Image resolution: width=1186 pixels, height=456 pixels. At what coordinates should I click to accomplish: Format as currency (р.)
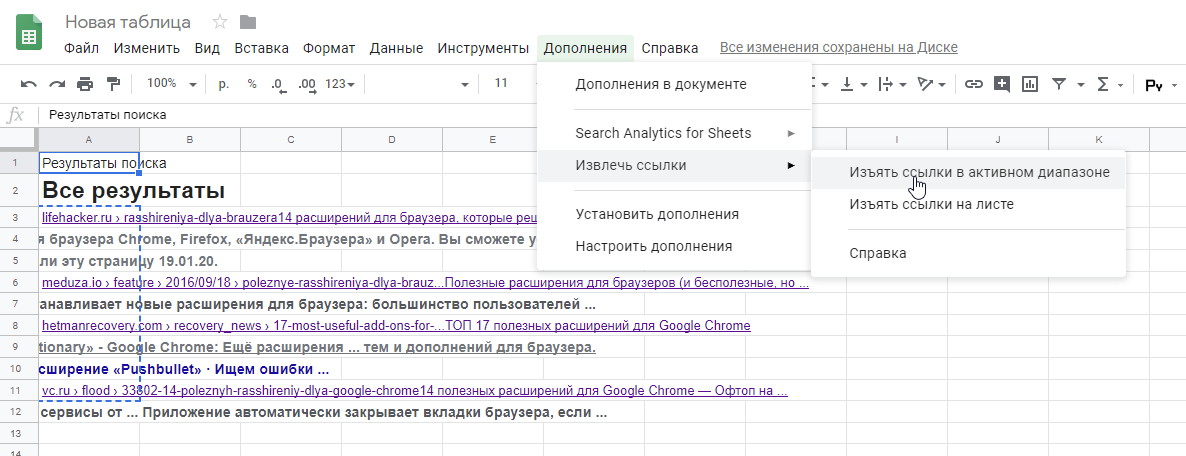(x=224, y=84)
